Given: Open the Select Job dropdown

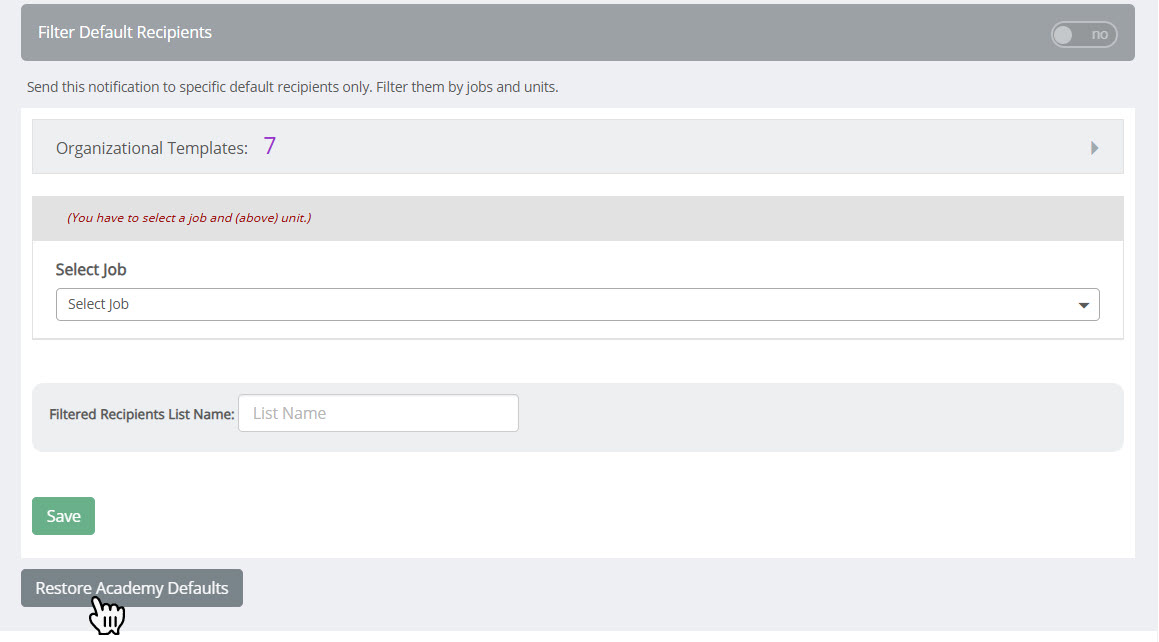Looking at the screenshot, I should (x=577, y=304).
